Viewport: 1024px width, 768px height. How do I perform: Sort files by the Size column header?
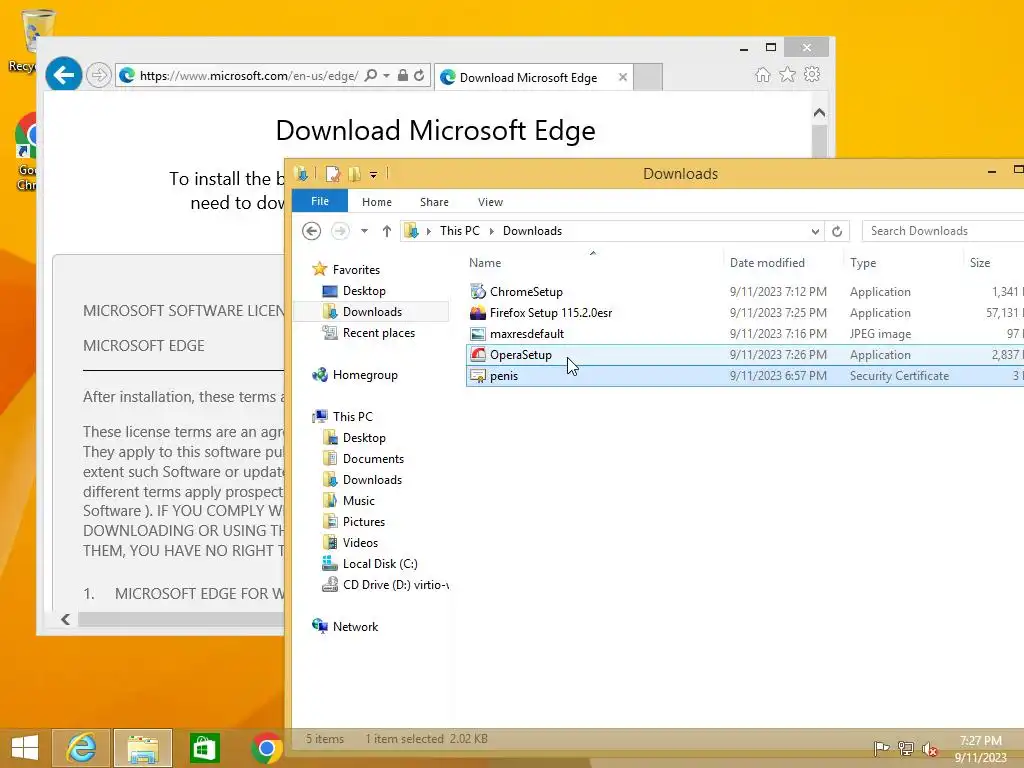click(980, 263)
